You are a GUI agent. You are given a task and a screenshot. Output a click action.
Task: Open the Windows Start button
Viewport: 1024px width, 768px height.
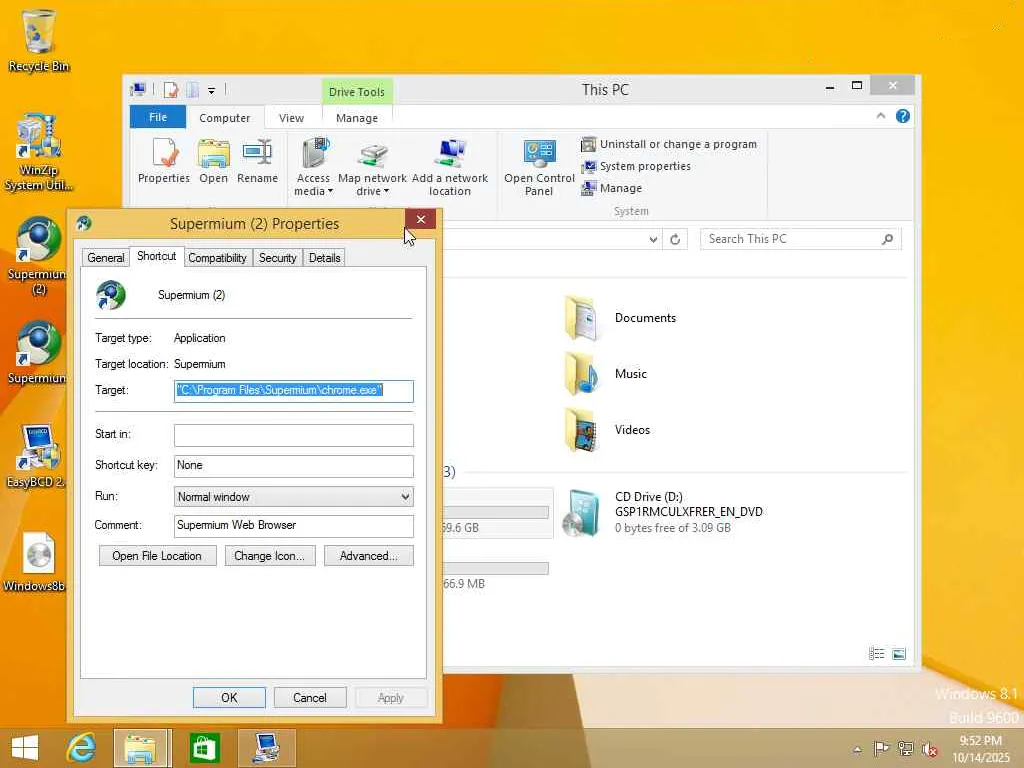[x=25, y=748]
